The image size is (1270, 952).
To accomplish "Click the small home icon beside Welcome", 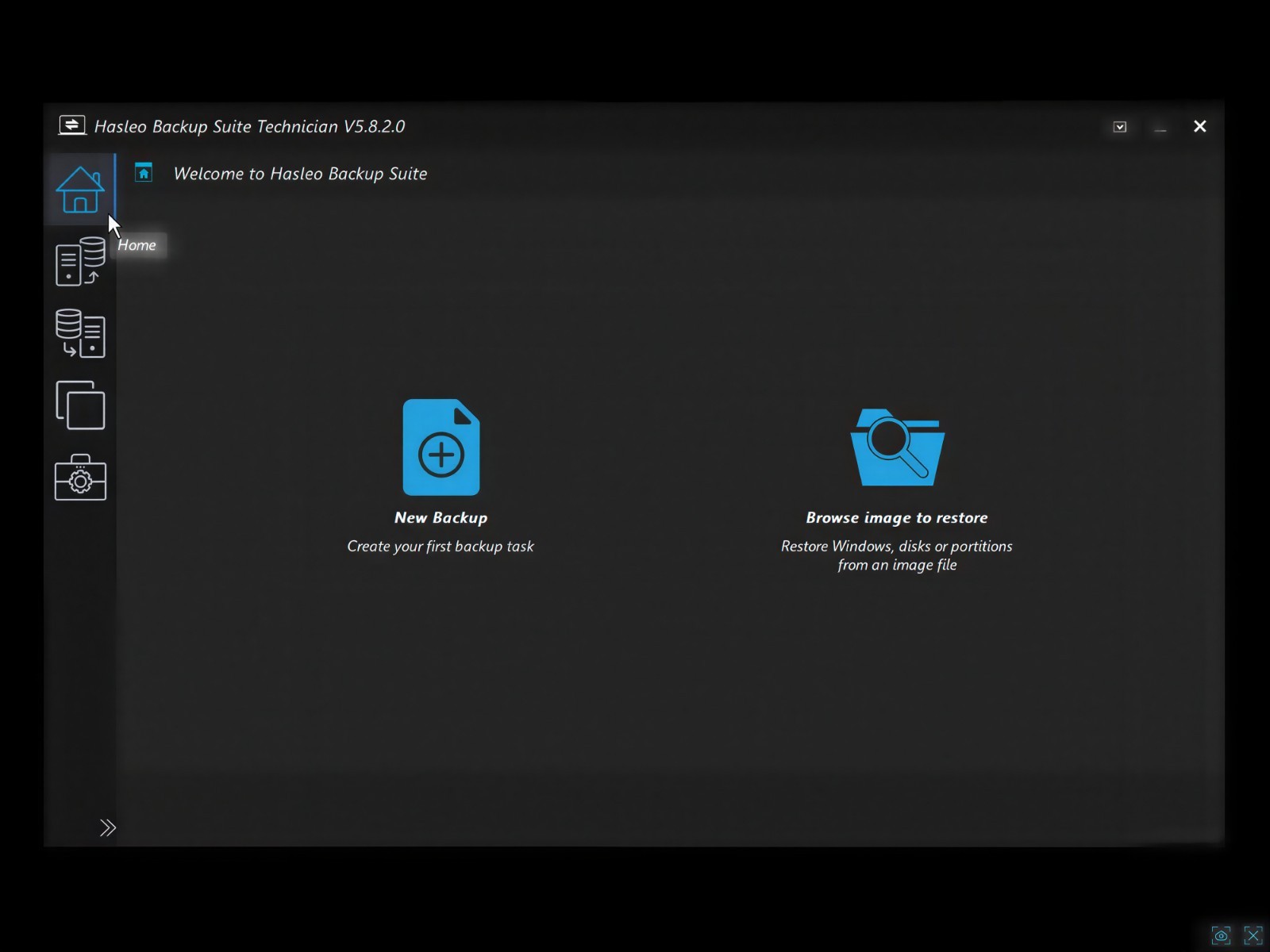I will pyautogui.click(x=144, y=173).
